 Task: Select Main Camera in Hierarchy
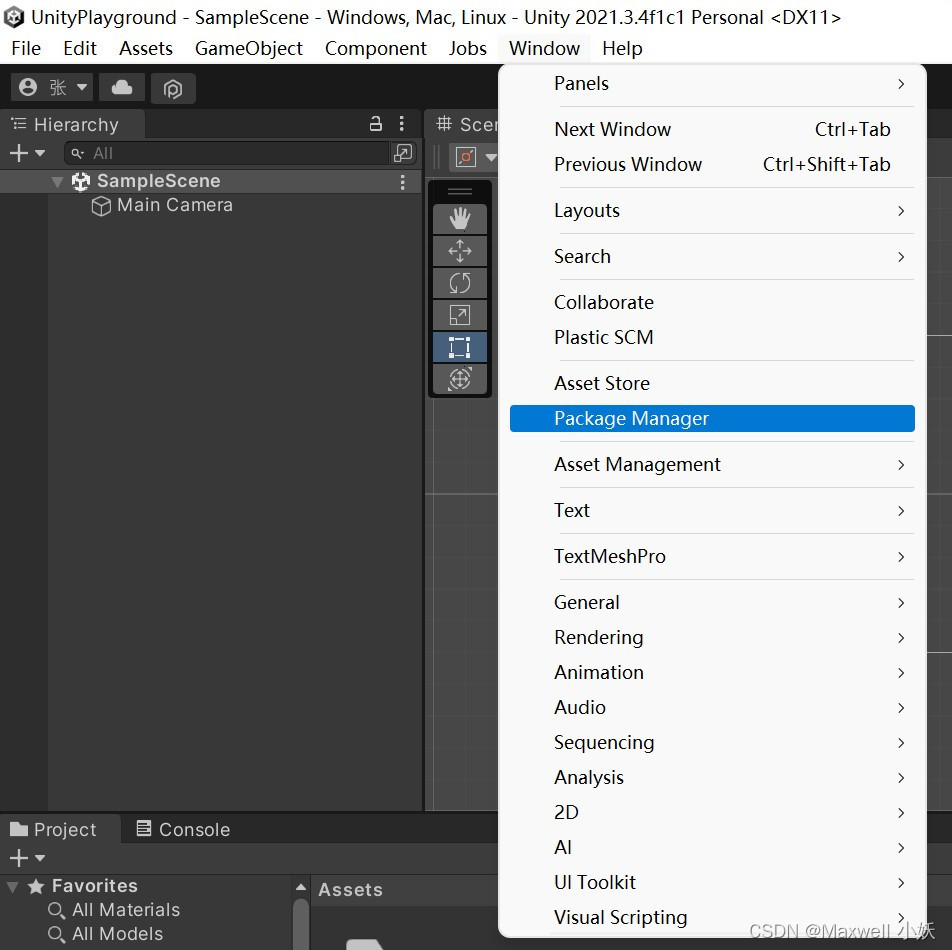(x=174, y=206)
